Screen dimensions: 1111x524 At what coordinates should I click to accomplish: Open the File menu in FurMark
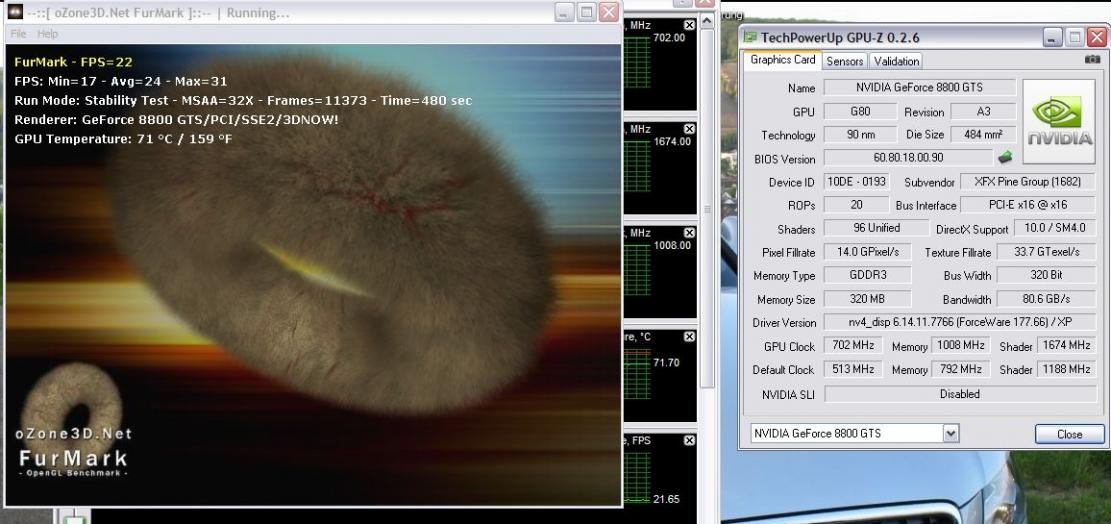click(18, 34)
